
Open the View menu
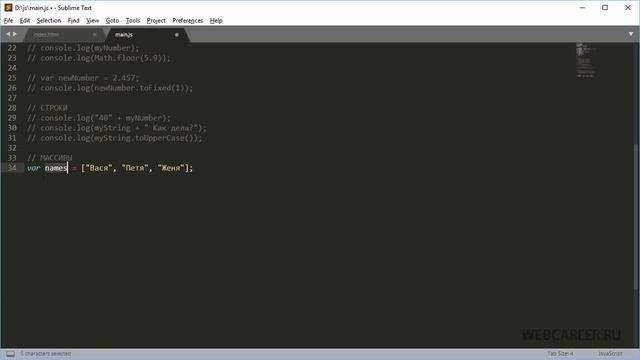(92, 20)
